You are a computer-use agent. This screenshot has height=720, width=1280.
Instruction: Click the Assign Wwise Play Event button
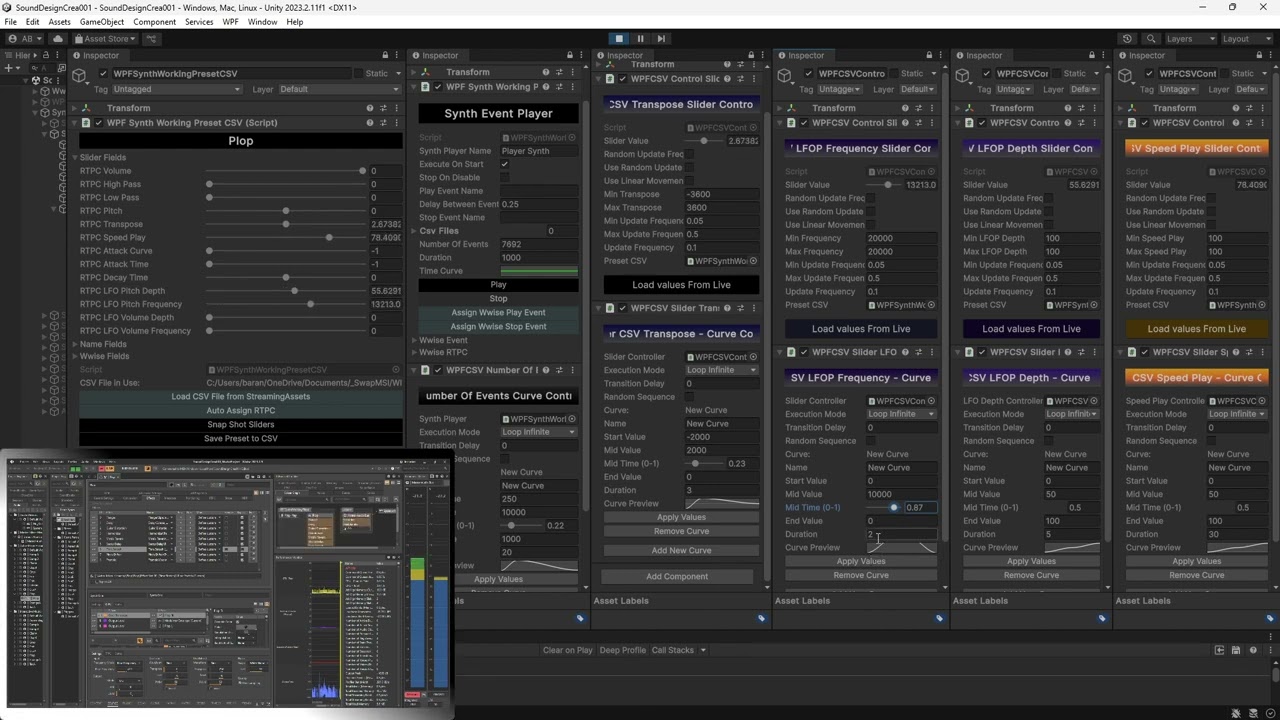tap(498, 313)
